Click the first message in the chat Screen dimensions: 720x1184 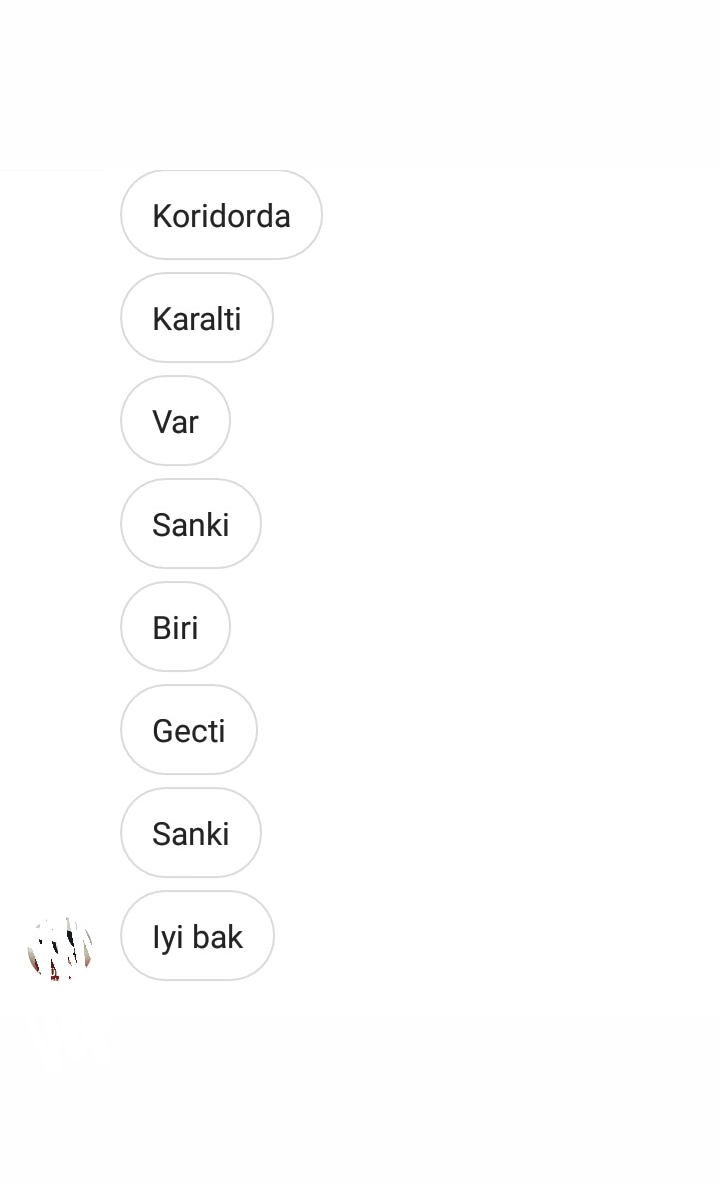point(221,215)
